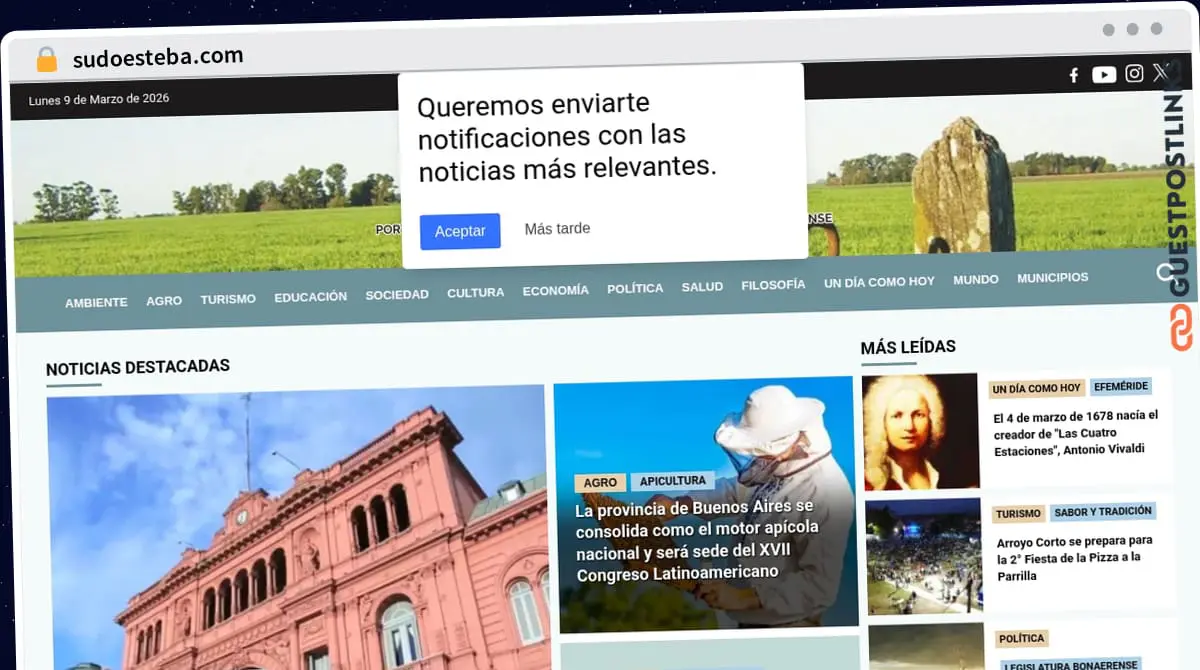This screenshot has width=1200, height=670.
Task: Open the Instagram icon
Action: click(1133, 74)
